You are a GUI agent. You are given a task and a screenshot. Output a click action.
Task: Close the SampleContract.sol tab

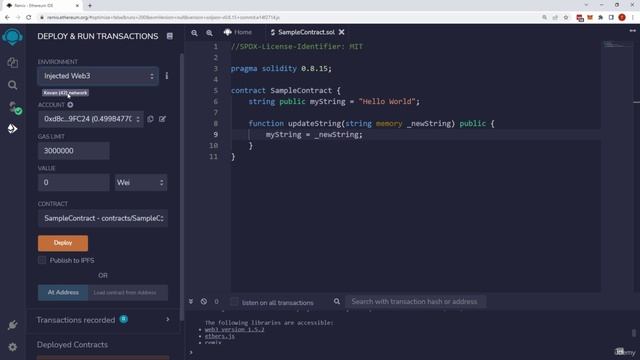pyautogui.click(x=342, y=32)
